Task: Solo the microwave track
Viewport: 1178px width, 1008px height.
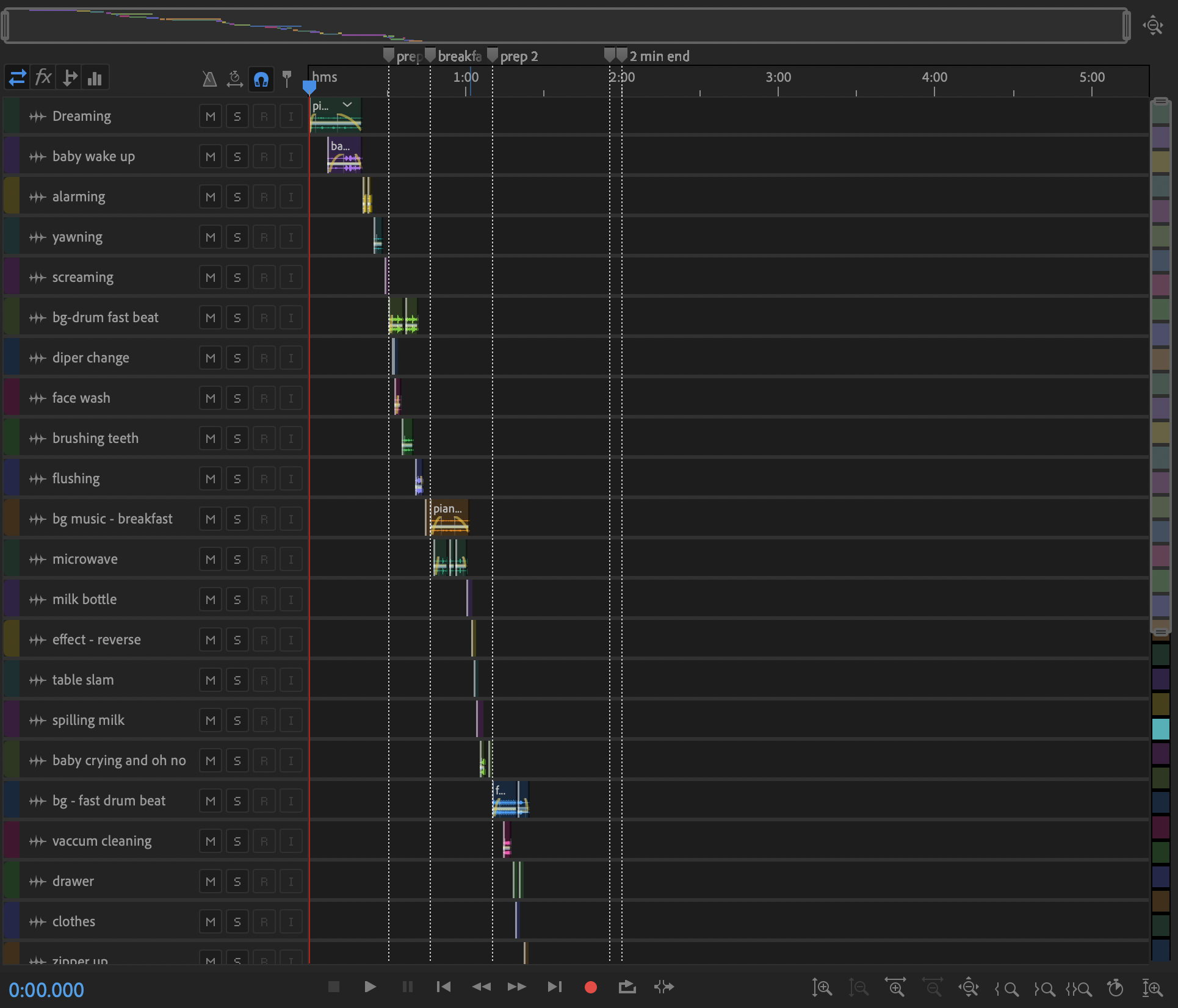Action: coord(237,559)
